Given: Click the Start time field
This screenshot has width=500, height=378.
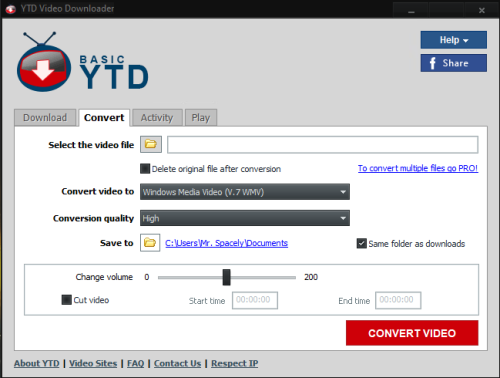Looking at the screenshot, I should tap(255, 300).
